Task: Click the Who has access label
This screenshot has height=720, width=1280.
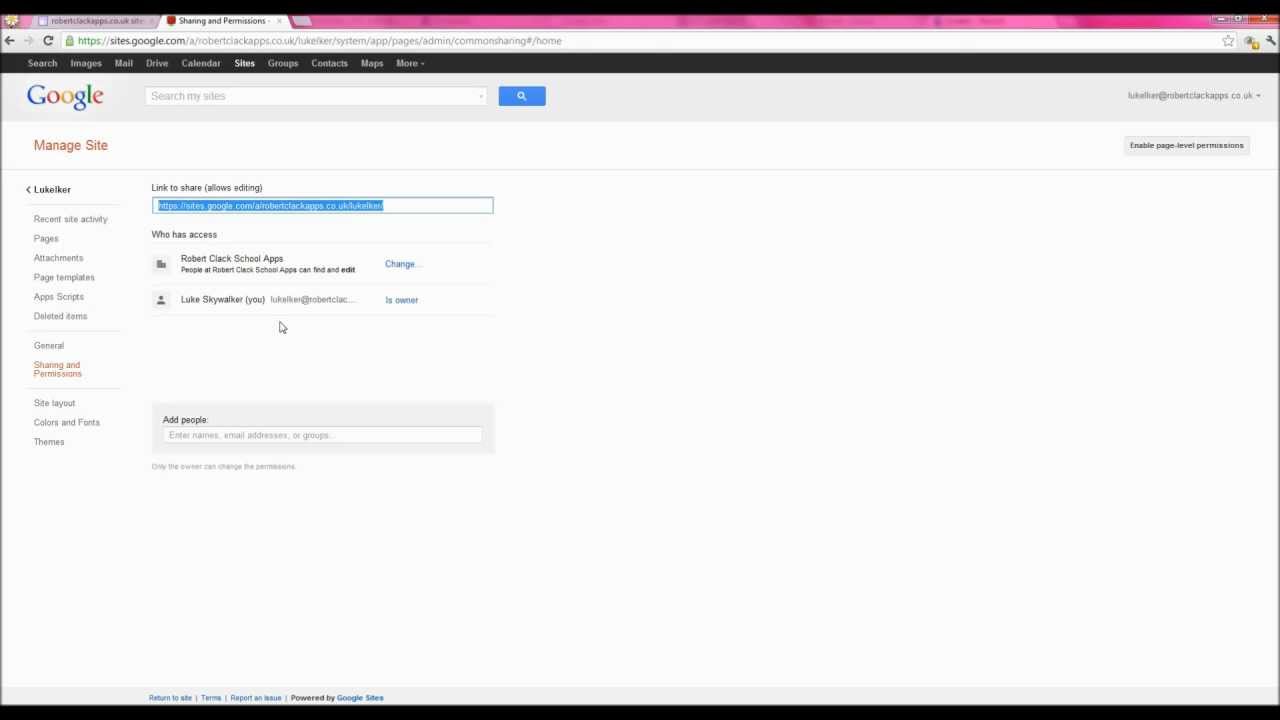Action: coord(184,235)
